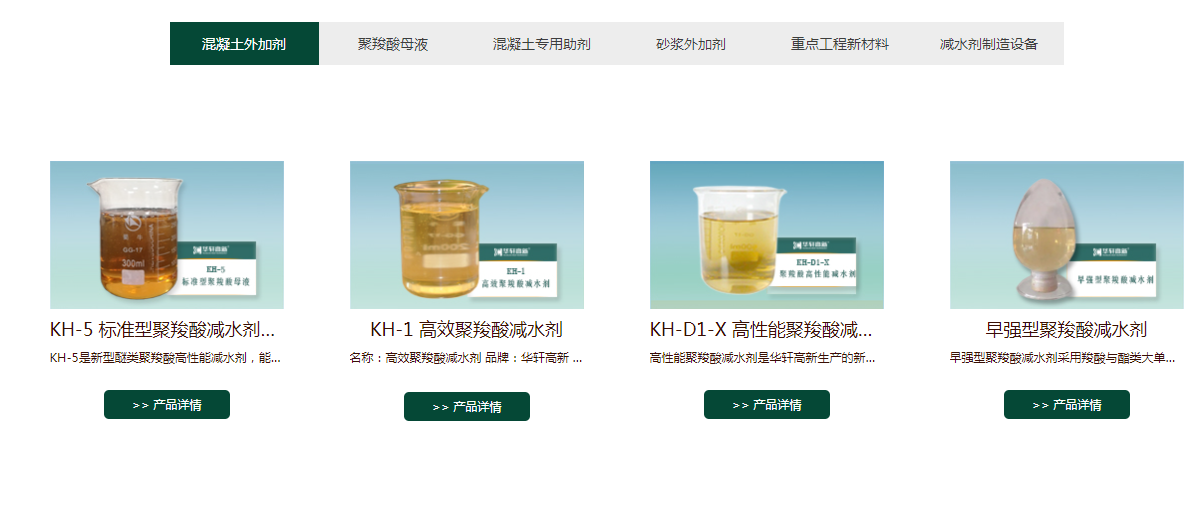Switch to the 聚羧酸母液 tab
The image size is (1202, 523).
click(x=393, y=44)
